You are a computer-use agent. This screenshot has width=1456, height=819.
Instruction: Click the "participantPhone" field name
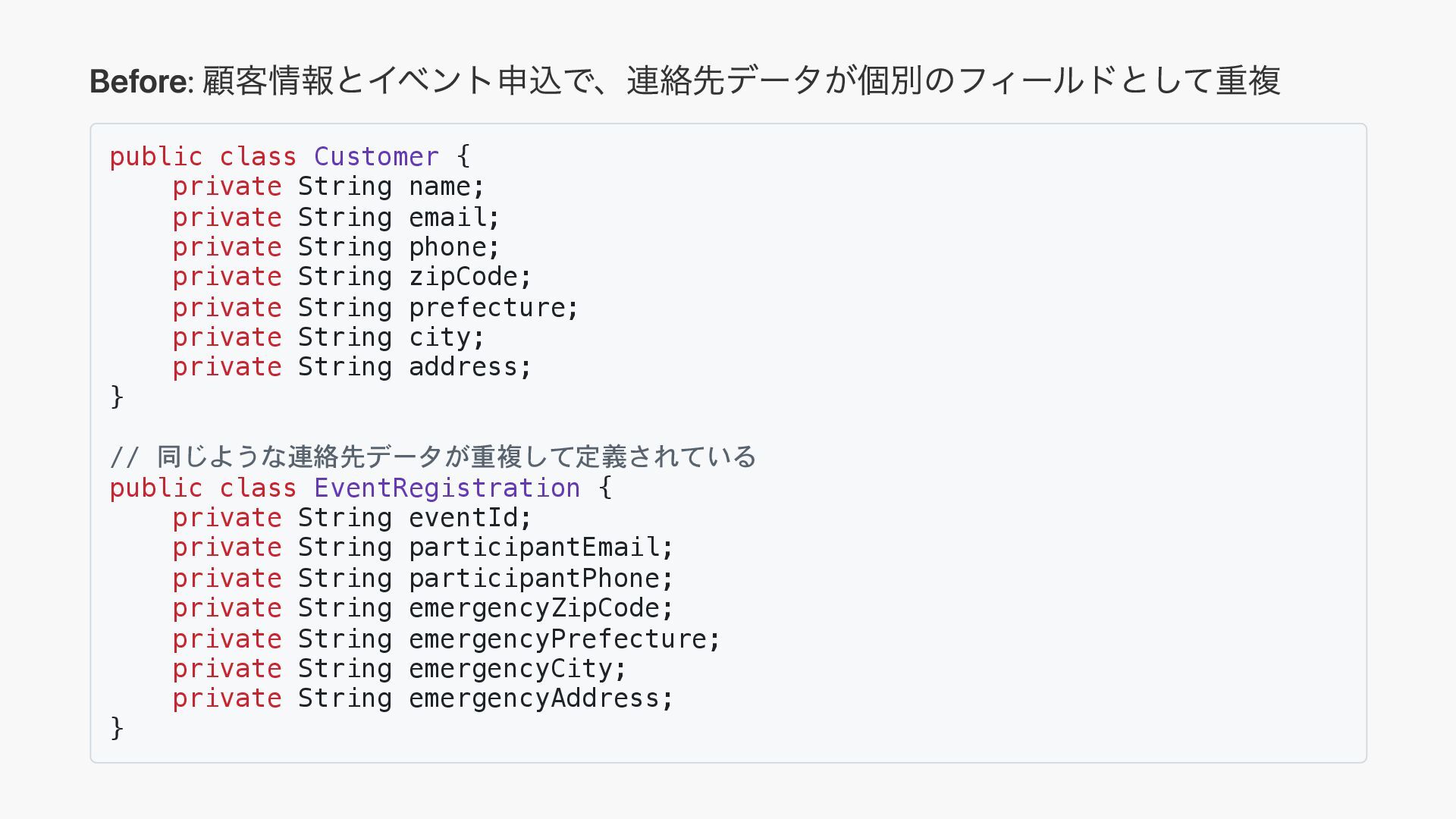534,579
